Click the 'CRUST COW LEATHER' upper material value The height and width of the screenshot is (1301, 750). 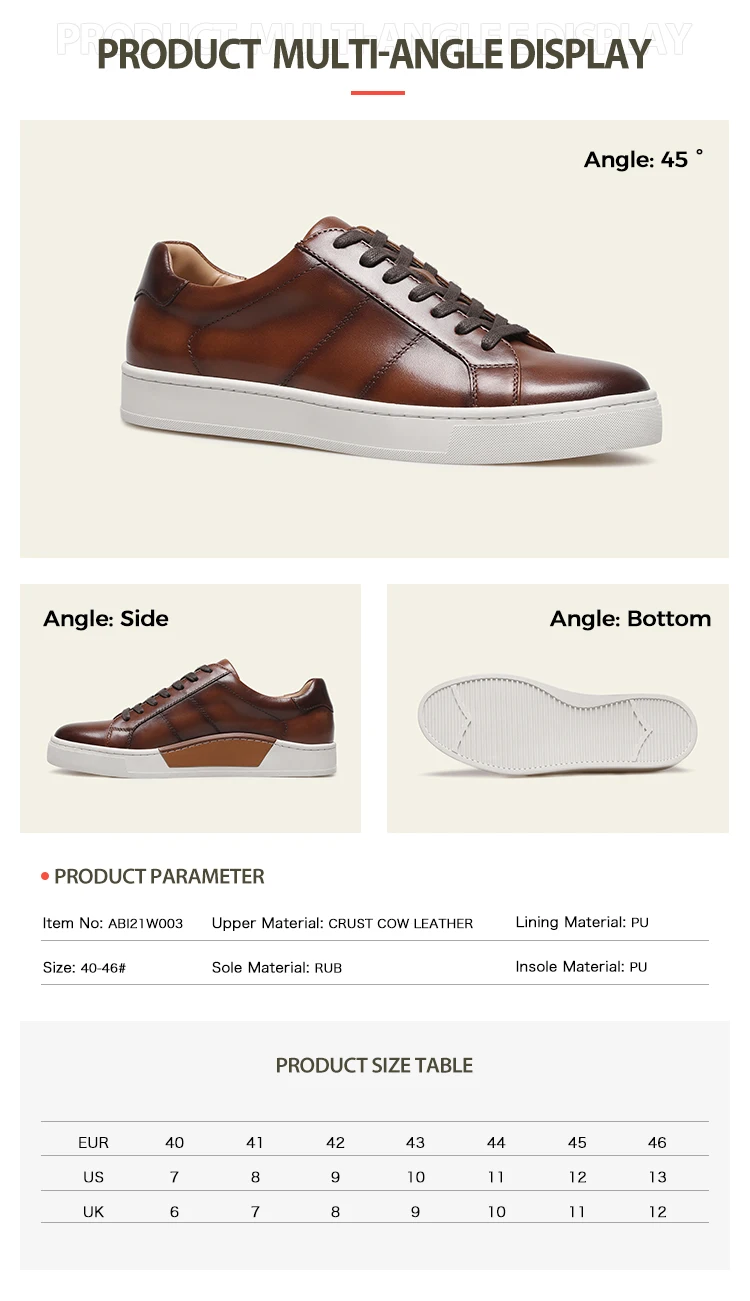(x=401, y=924)
